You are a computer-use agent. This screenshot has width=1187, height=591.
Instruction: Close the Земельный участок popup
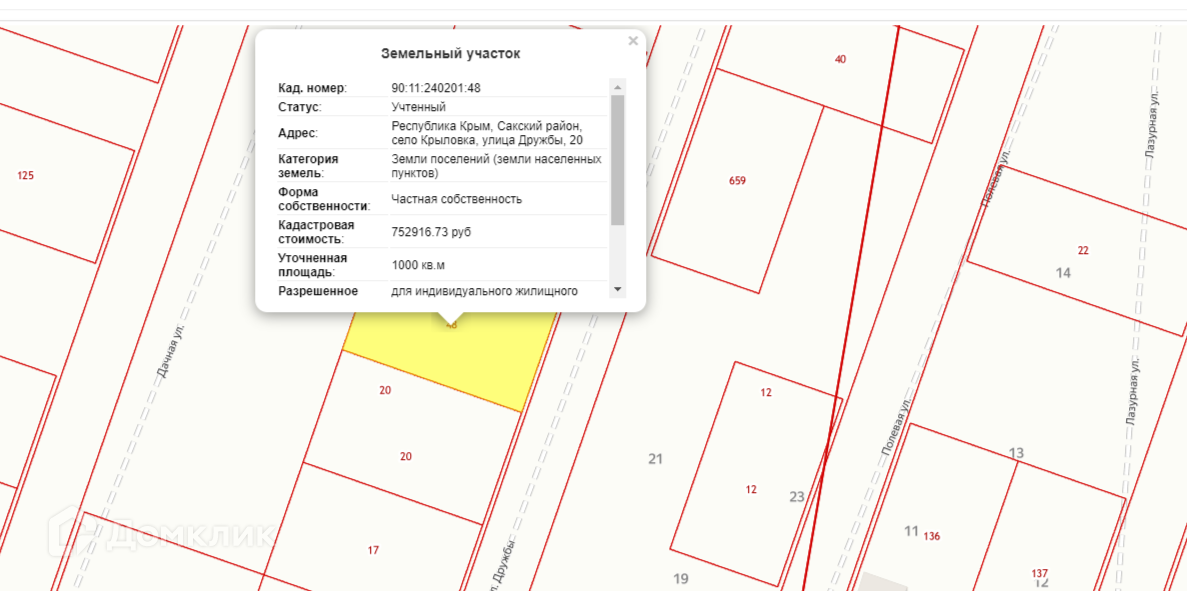tap(633, 41)
